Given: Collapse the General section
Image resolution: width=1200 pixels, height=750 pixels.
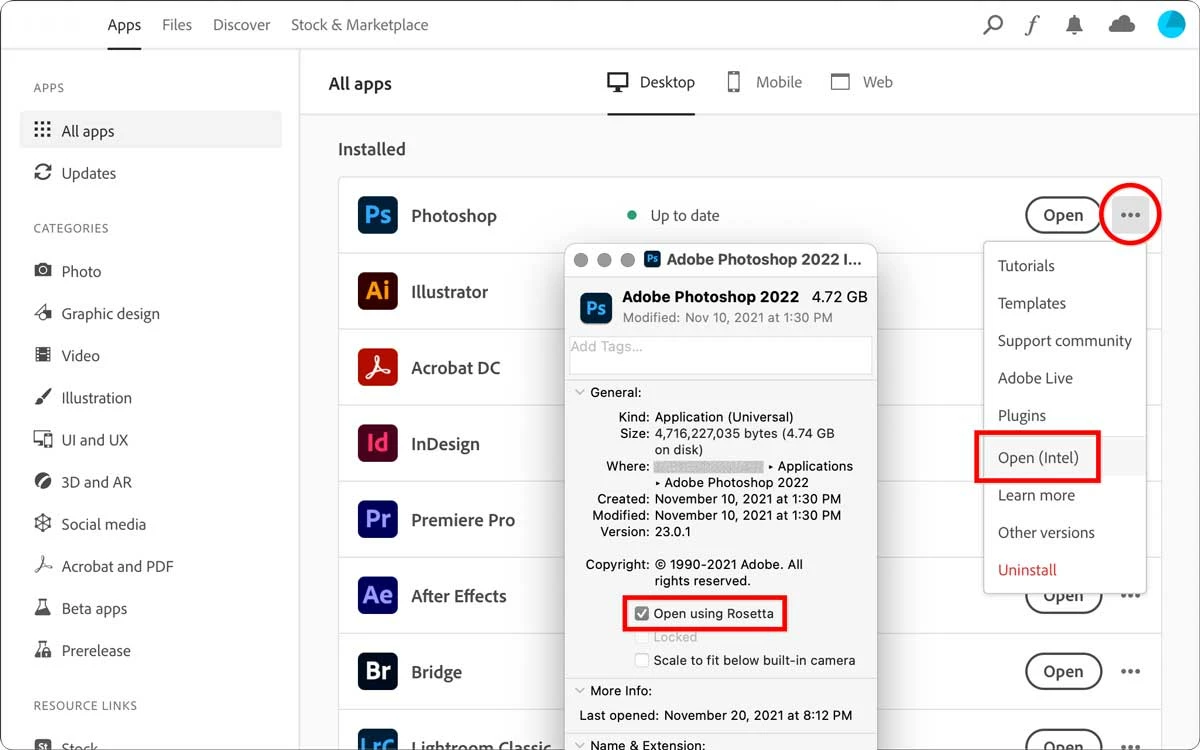Looking at the screenshot, I should pos(580,393).
